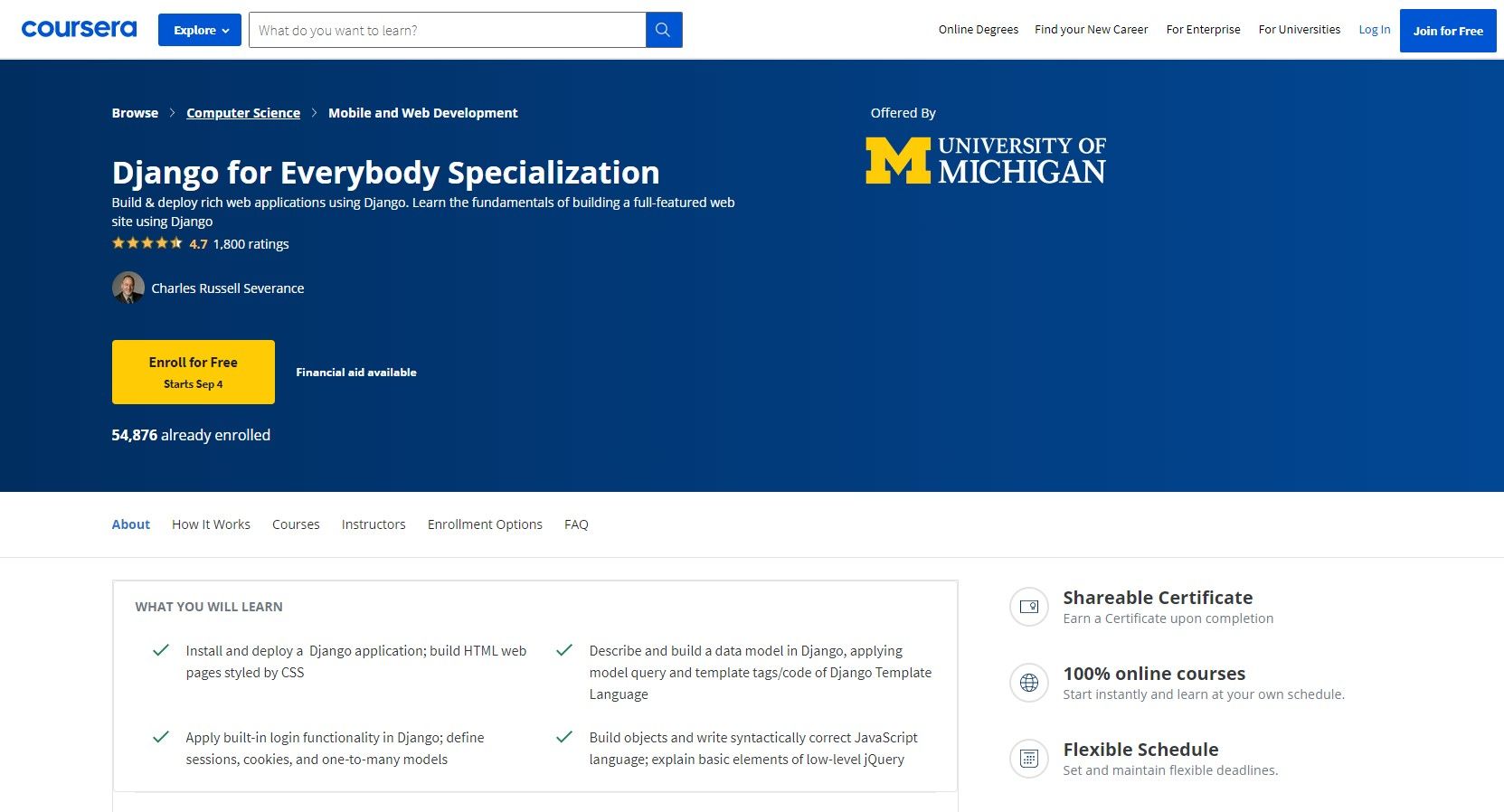1504x812 pixels.
Task: Click the star rating icons
Action: [x=147, y=243]
